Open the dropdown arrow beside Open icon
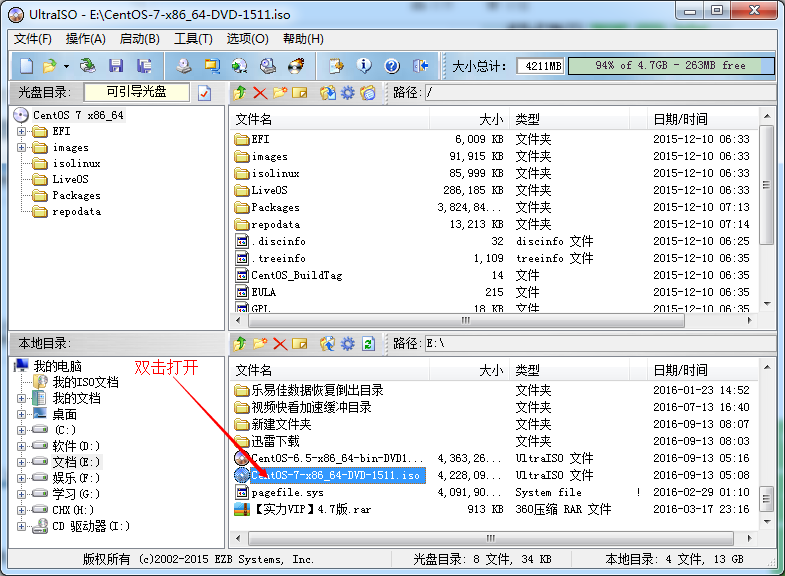The height and width of the screenshot is (576, 785). pyautogui.click(x=66, y=66)
